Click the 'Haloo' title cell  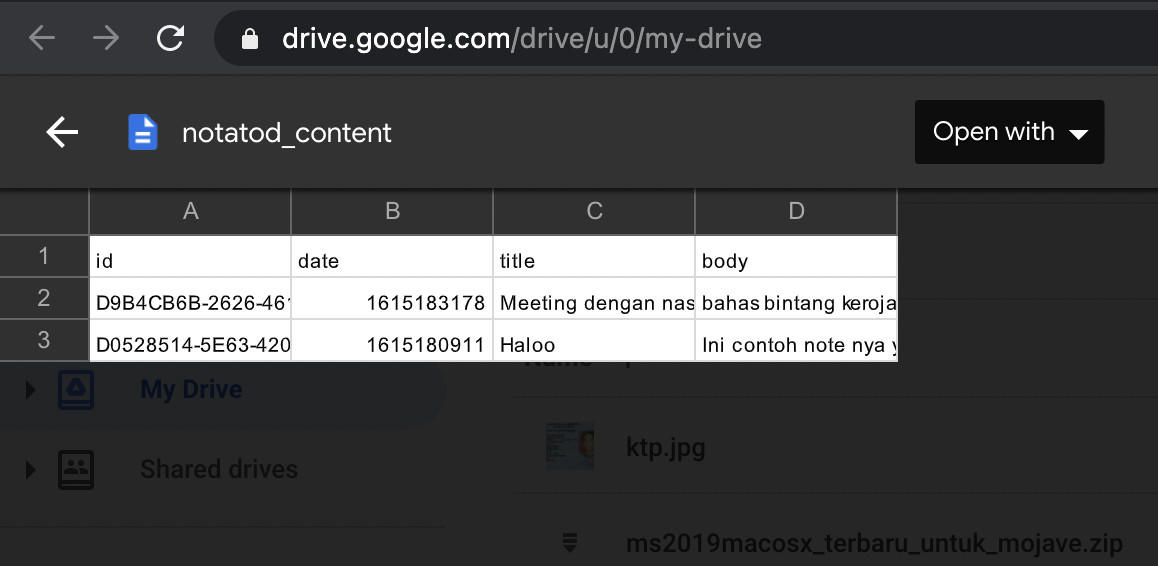[593, 345]
